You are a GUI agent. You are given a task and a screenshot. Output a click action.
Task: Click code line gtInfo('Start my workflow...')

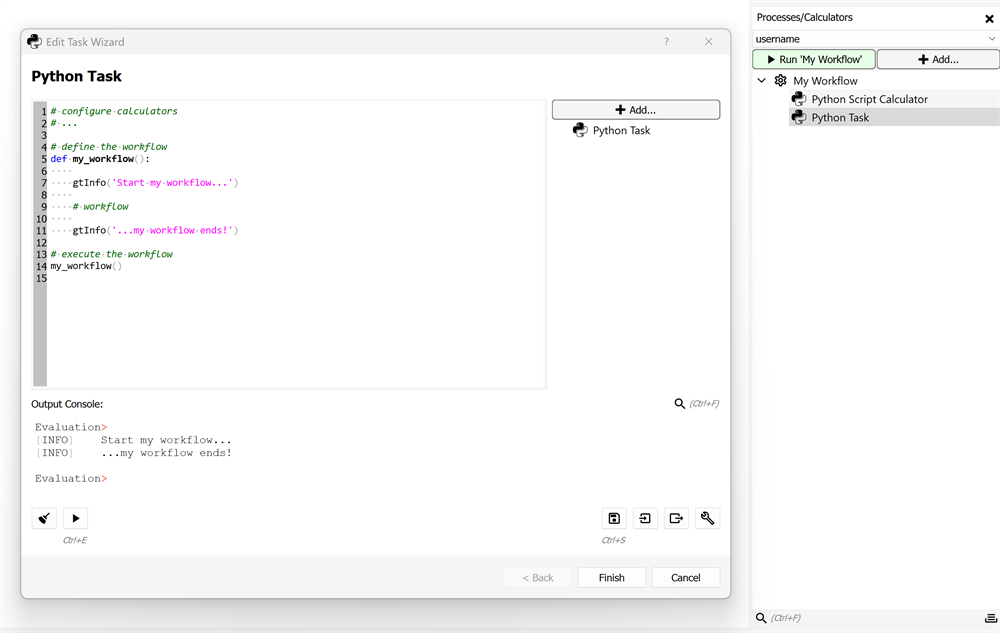tap(155, 182)
